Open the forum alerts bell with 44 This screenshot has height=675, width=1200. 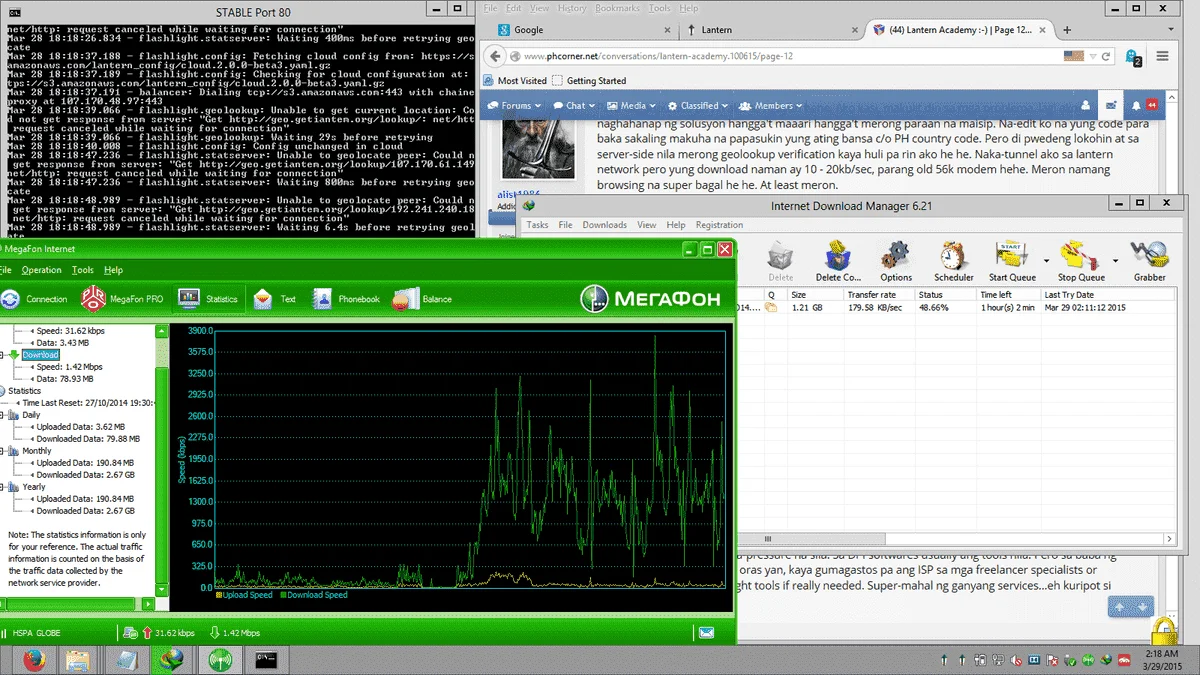pos(1144,105)
